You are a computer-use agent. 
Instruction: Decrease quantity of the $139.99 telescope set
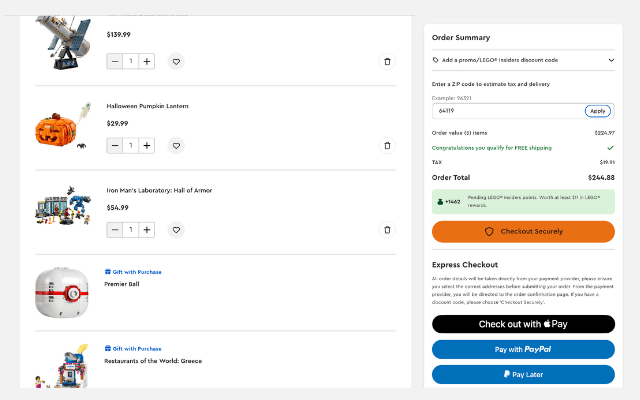pyautogui.click(x=115, y=62)
